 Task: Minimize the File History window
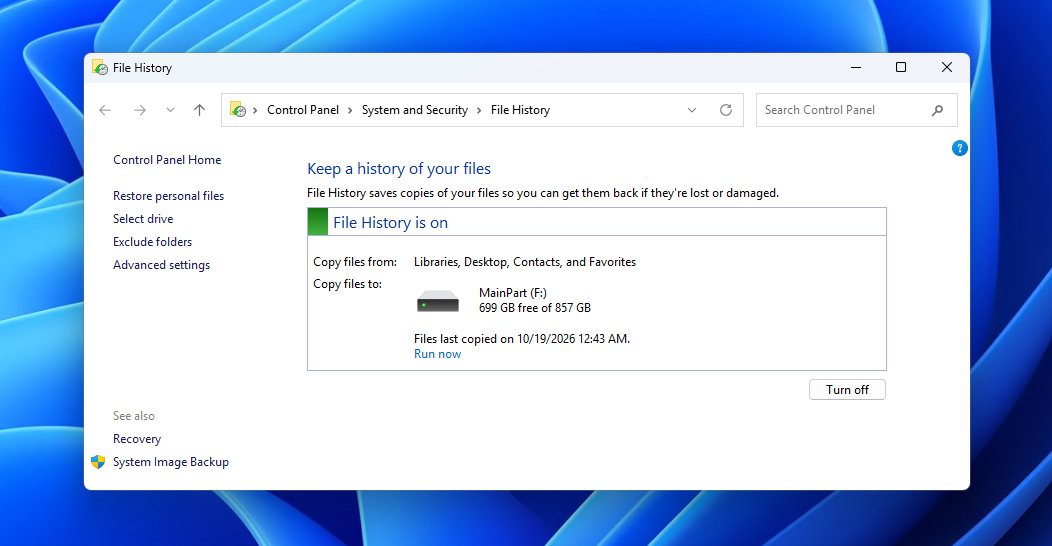pyautogui.click(x=856, y=67)
